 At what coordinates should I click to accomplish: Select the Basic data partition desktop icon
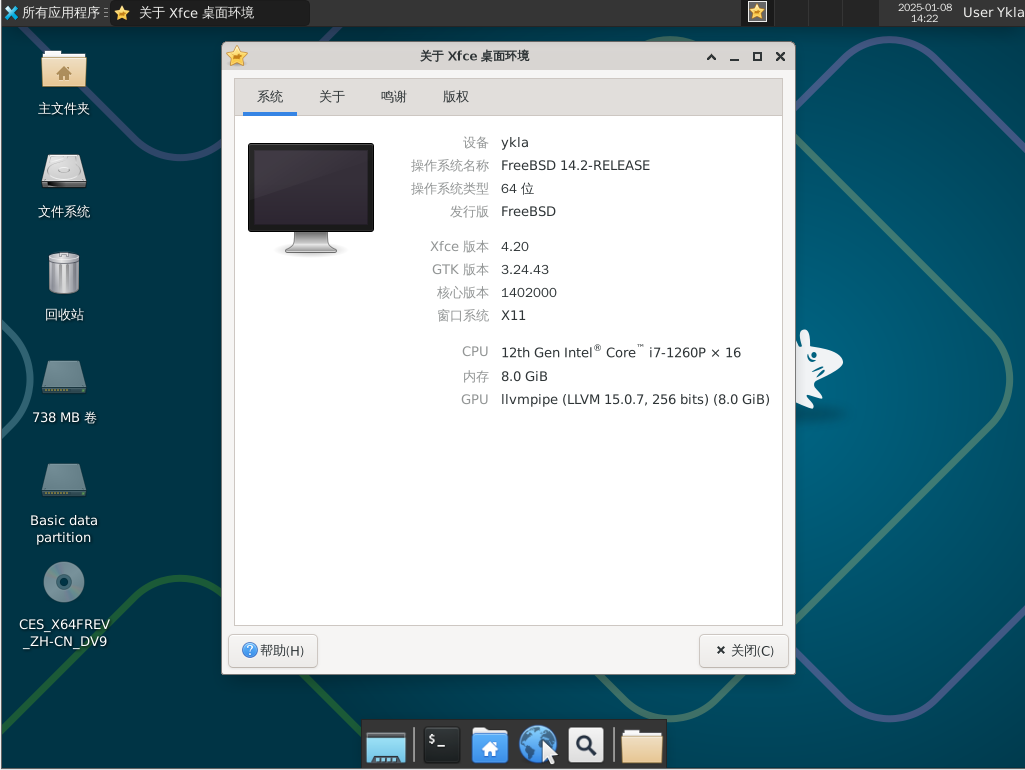tap(63, 503)
